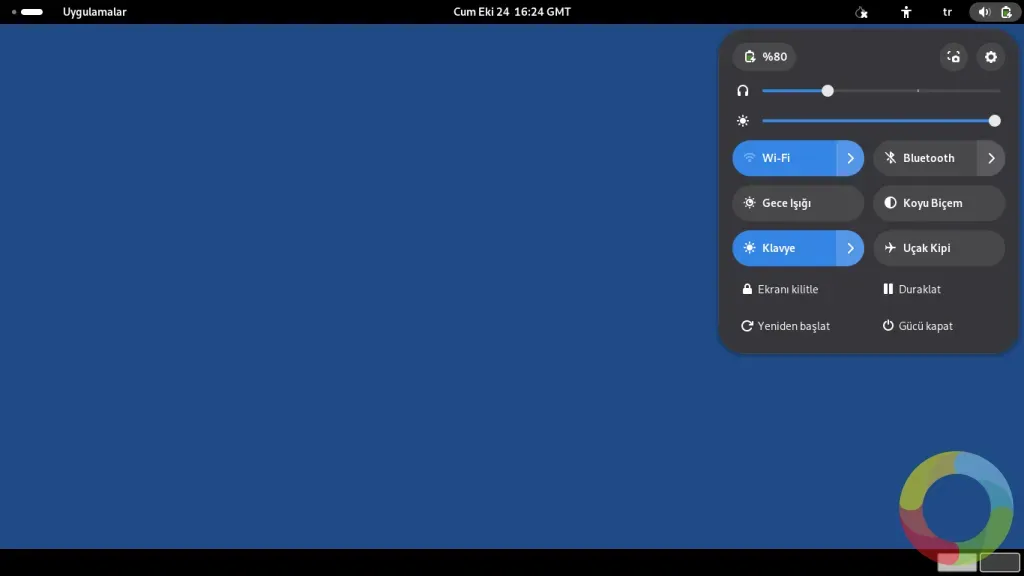Viewport: 1024px width, 576px height.
Task: Click Yeniden başlat to restart
Action: click(x=786, y=326)
